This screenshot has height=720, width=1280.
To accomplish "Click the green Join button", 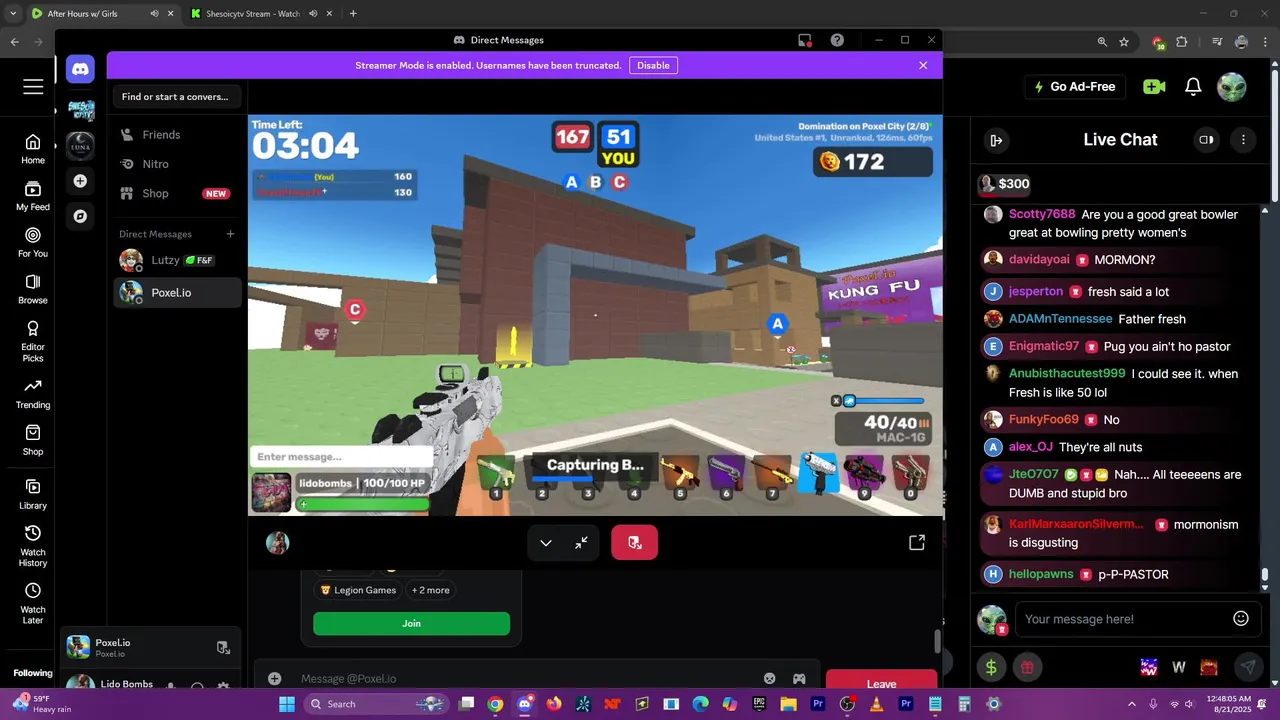I will tap(411, 623).
